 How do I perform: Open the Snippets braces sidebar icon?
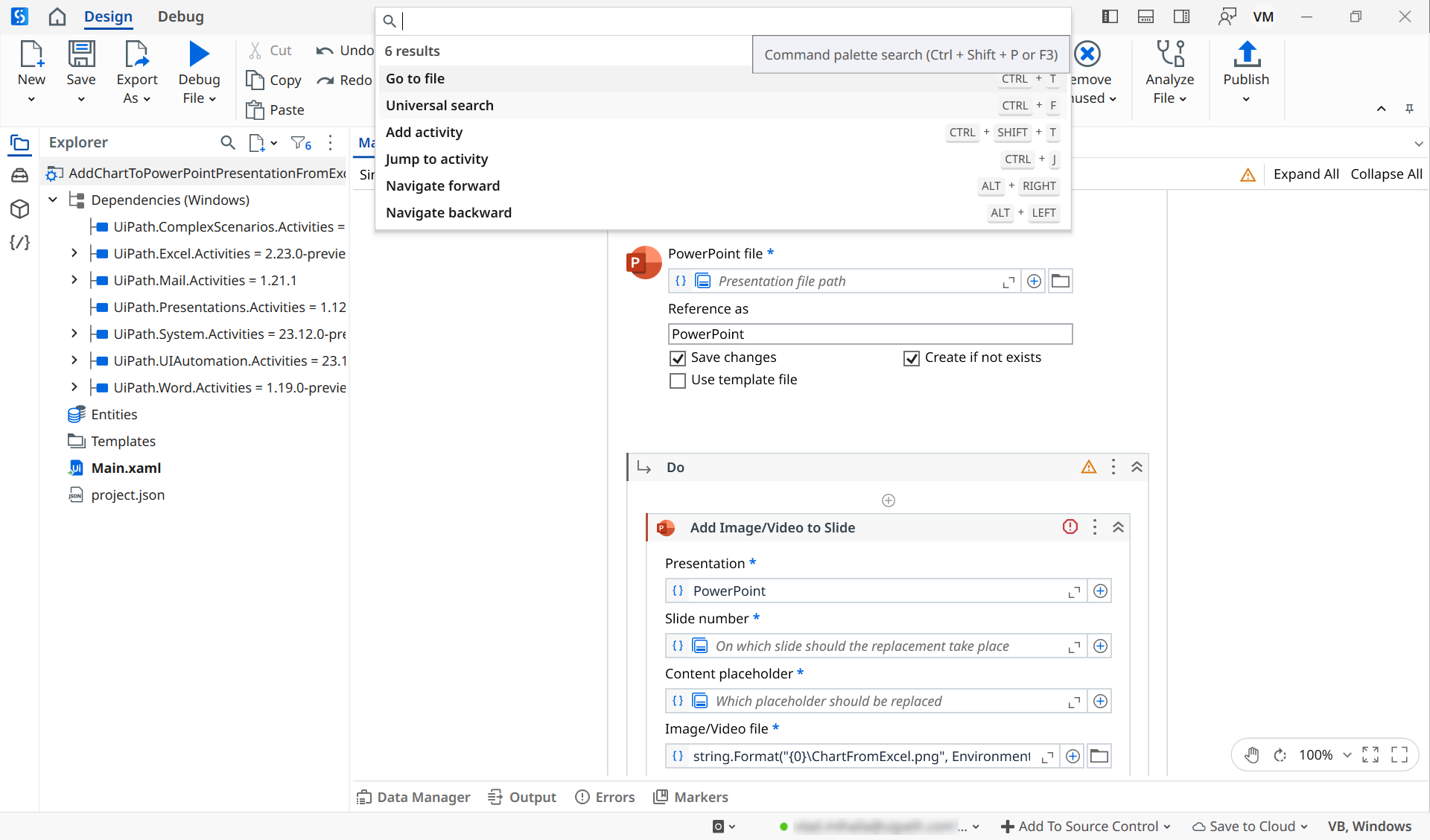[20, 243]
